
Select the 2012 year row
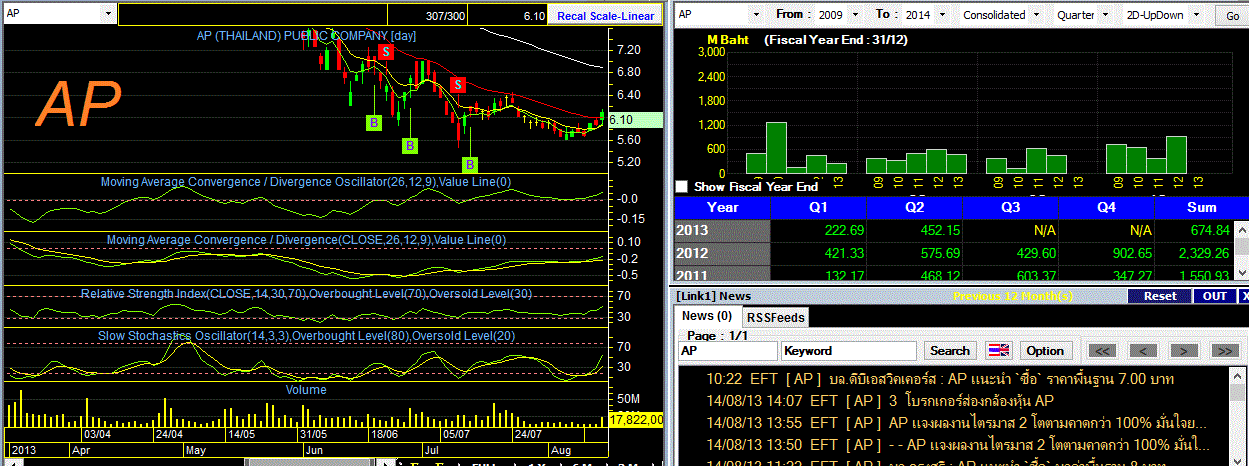(723, 252)
